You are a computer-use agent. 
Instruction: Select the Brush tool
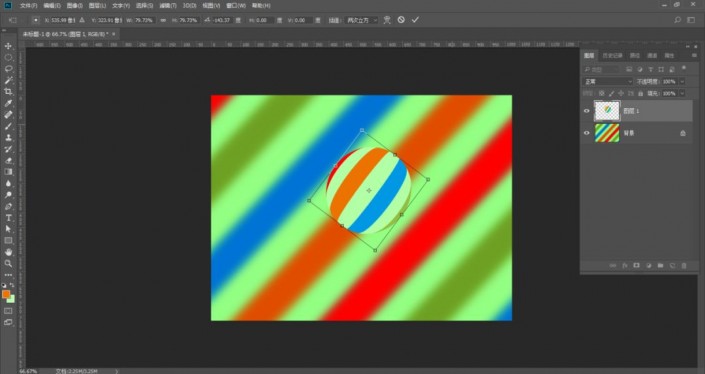(8, 126)
